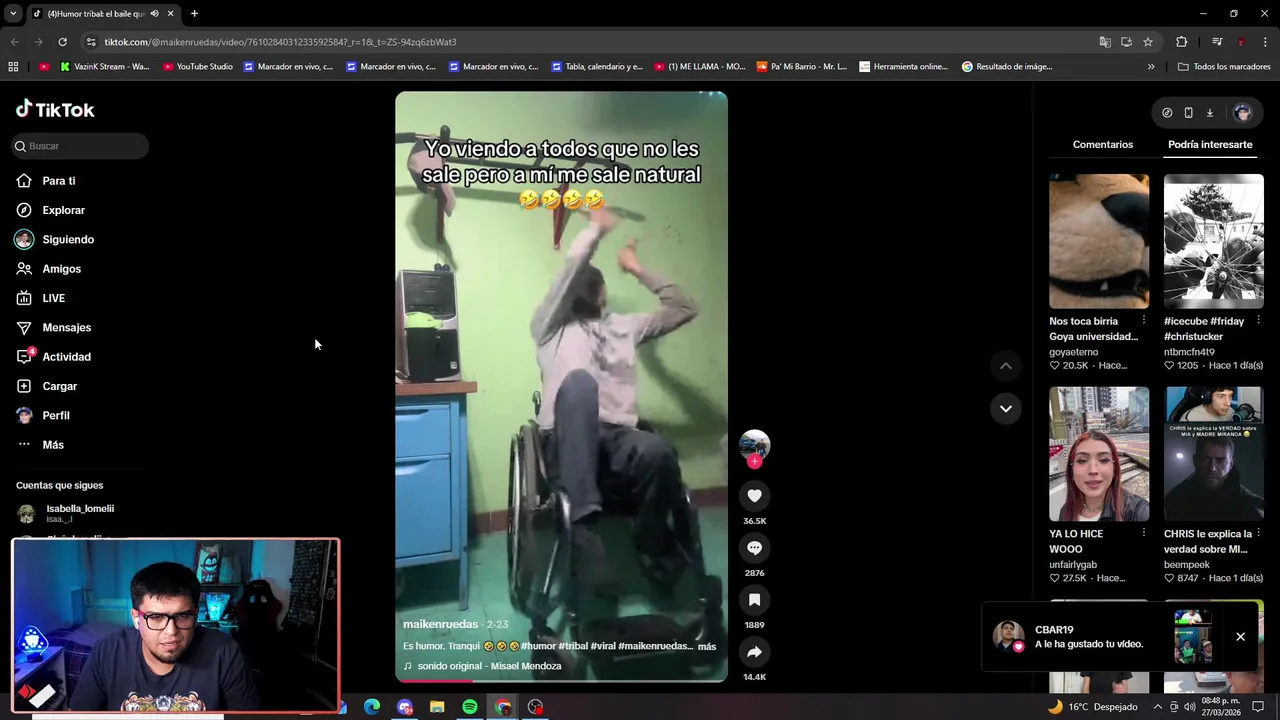Show more bookmarks chevron
Image resolution: width=1280 pixels, height=720 pixels.
point(1151,67)
